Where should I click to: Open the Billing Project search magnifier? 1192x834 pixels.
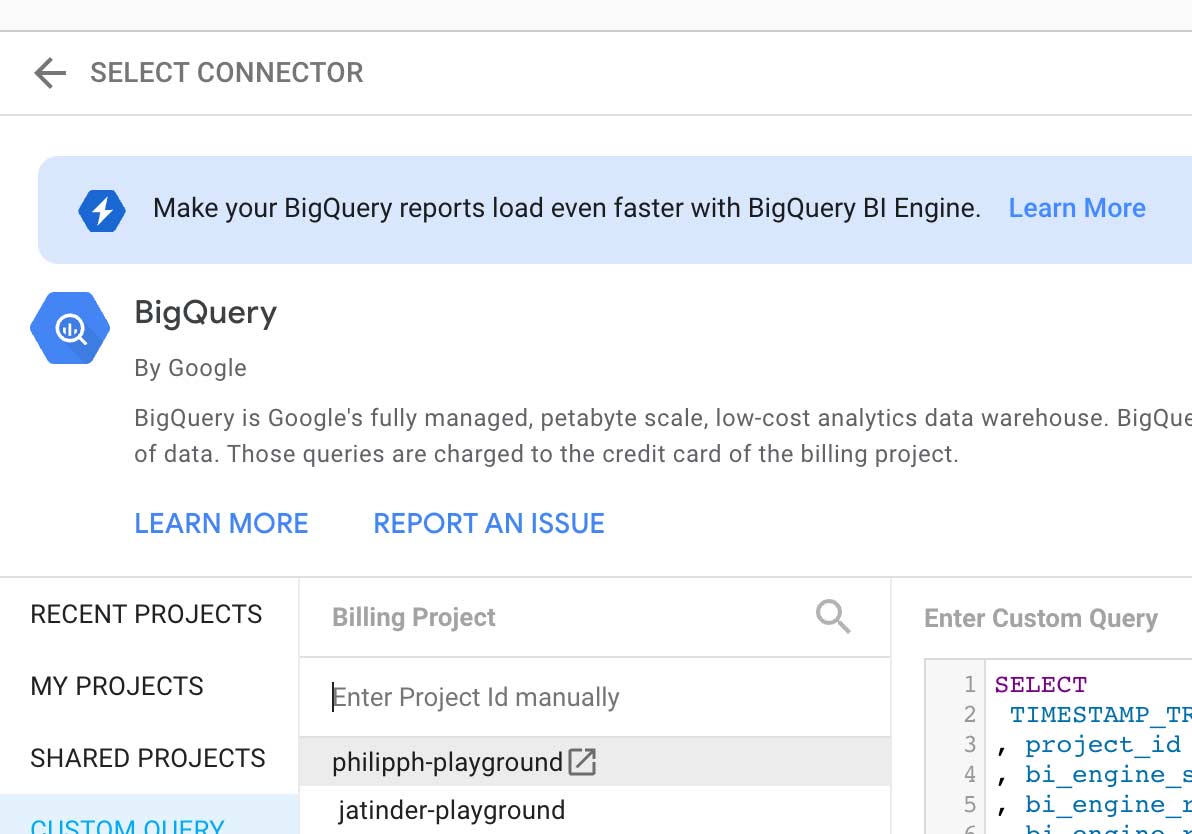click(x=833, y=617)
